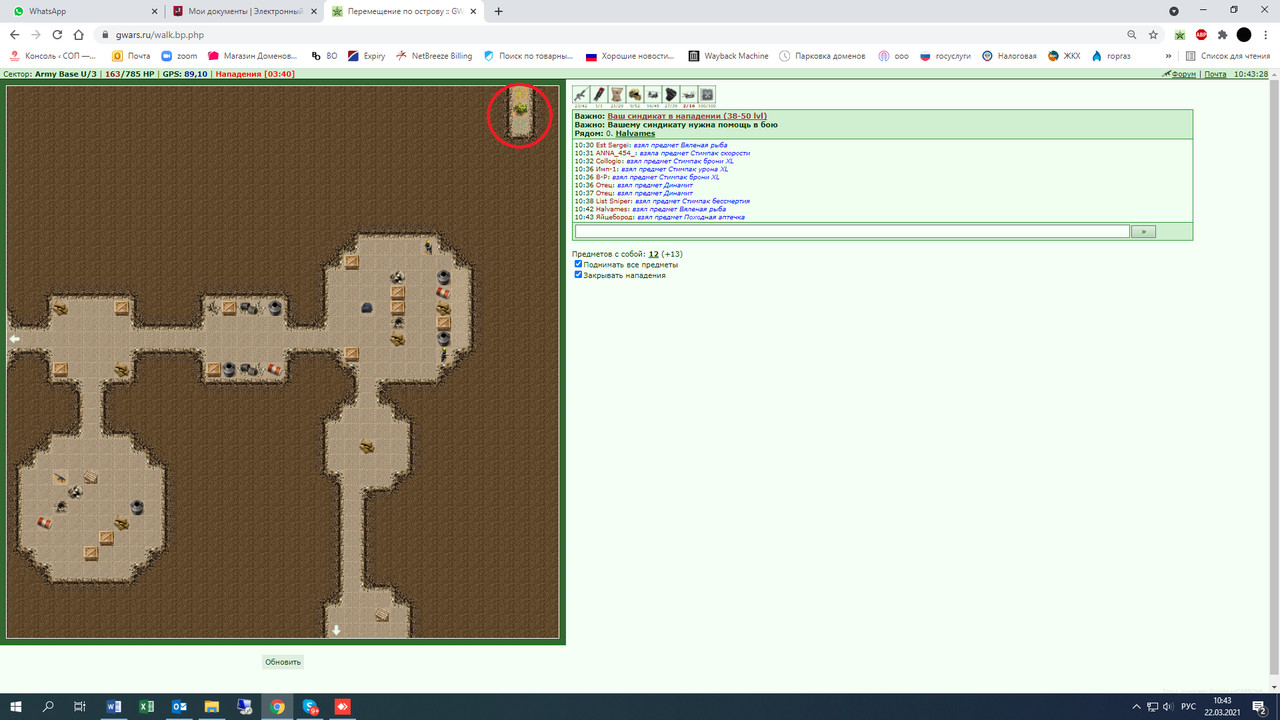Click the white down arrow map exit
The height and width of the screenshot is (720, 1280).
click(337, 630)
